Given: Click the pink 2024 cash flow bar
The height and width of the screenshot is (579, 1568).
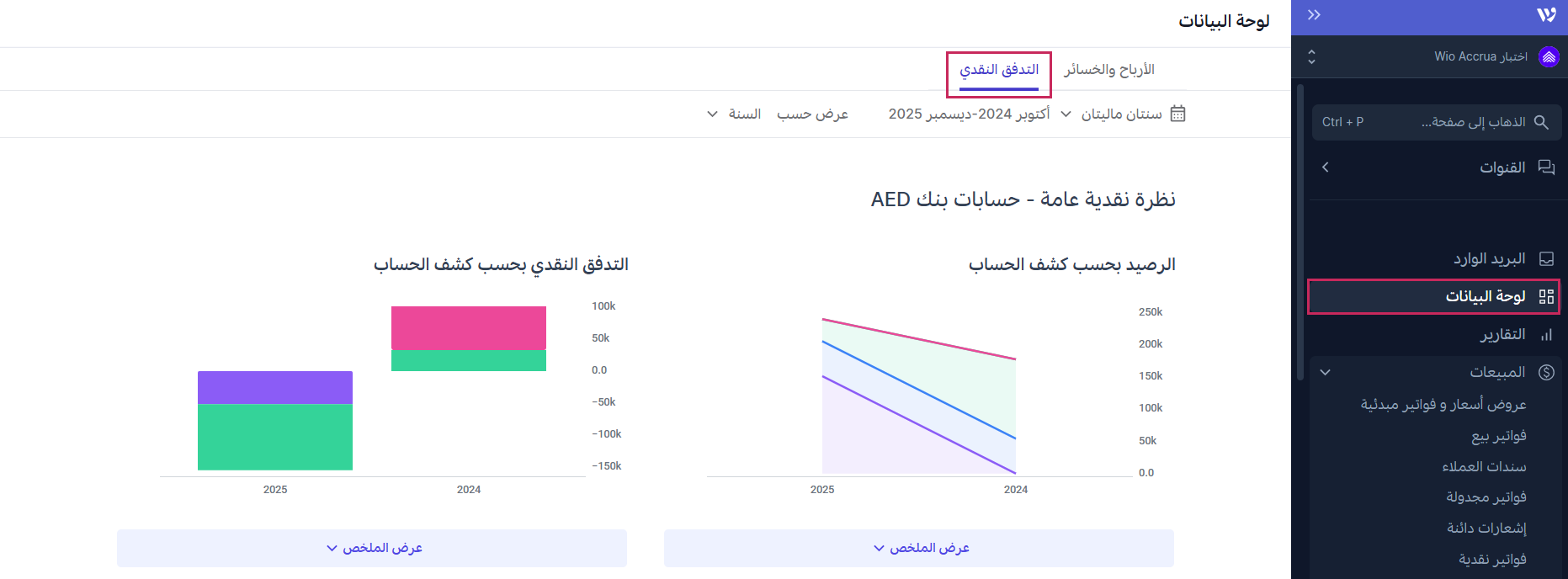Looking at the screenshot, I should pyautogui.click(x=469, y=327).
